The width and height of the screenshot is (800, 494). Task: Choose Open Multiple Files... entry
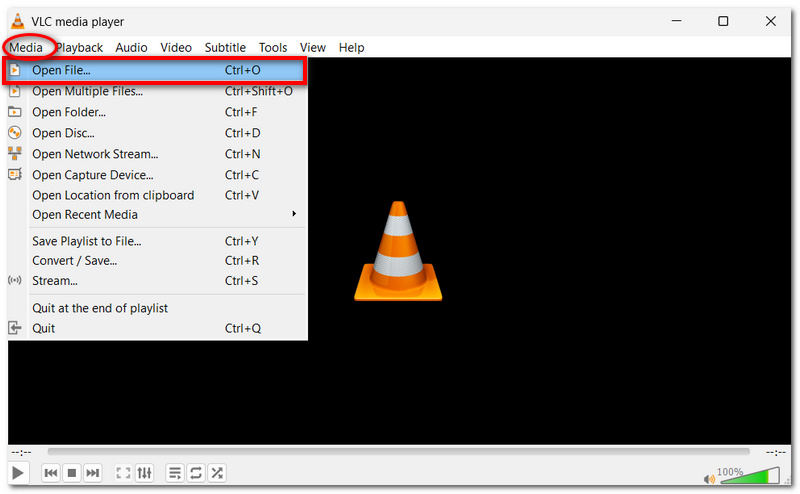tap(157, 91)
